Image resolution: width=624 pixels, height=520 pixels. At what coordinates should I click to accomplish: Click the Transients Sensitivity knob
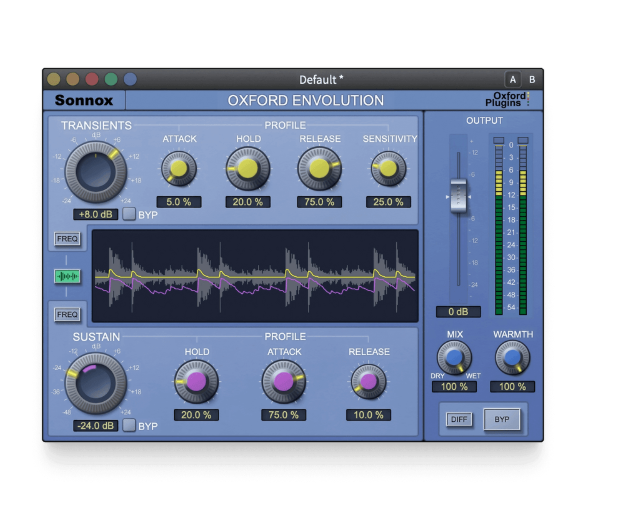coord(389,169)
